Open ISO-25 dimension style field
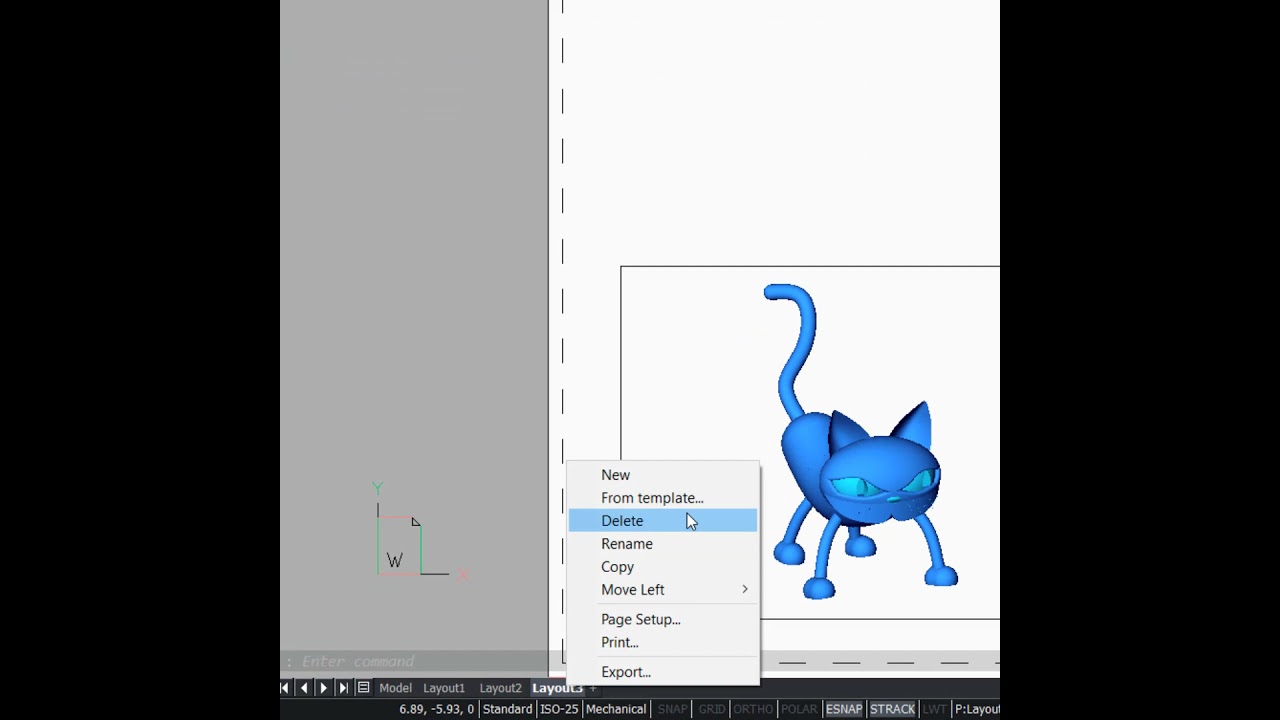 (x=559, y=709)
